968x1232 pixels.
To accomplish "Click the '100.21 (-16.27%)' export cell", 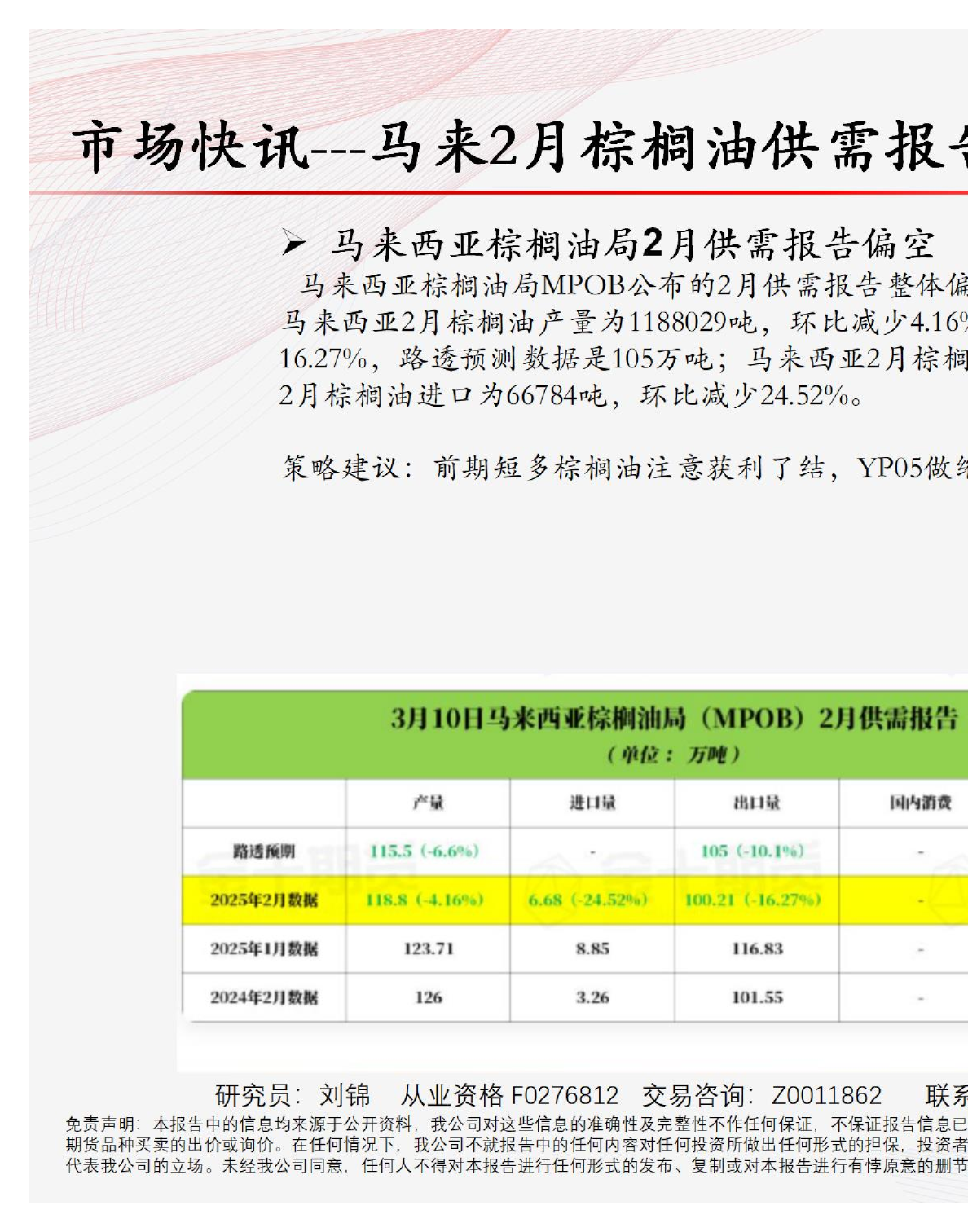I will tap(753, 900).
